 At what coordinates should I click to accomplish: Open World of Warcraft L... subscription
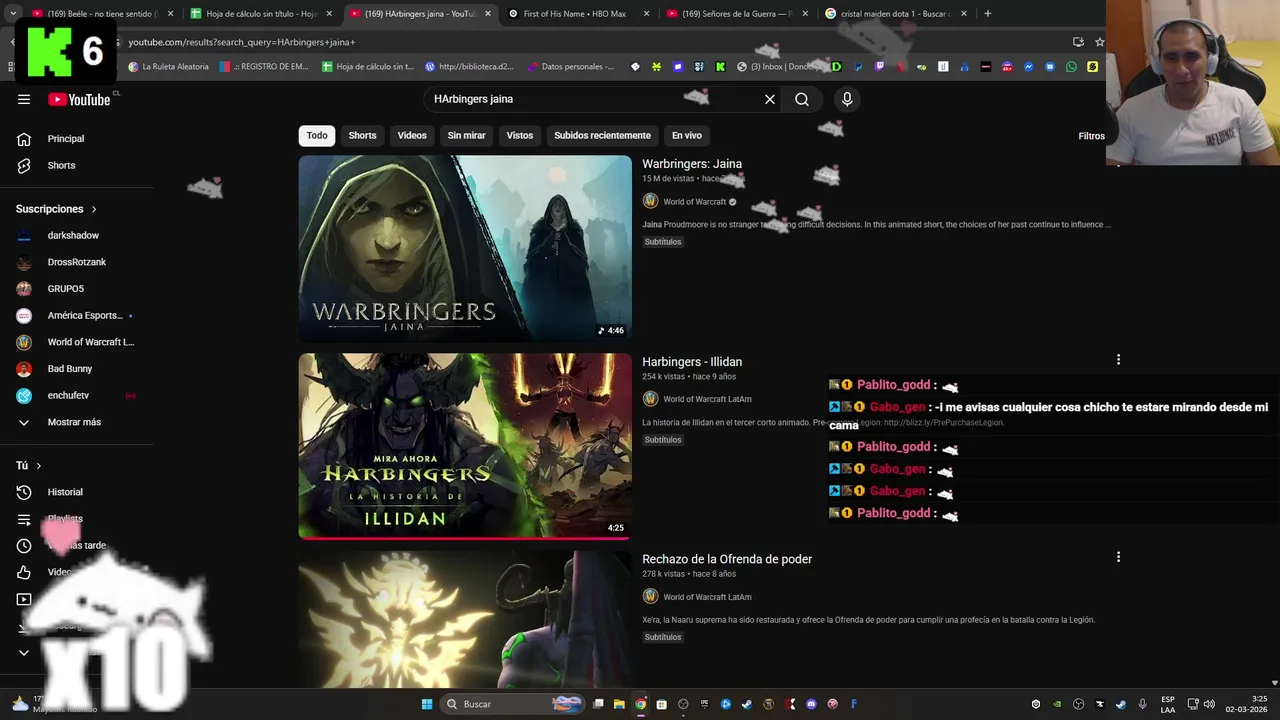click(76, 342)
